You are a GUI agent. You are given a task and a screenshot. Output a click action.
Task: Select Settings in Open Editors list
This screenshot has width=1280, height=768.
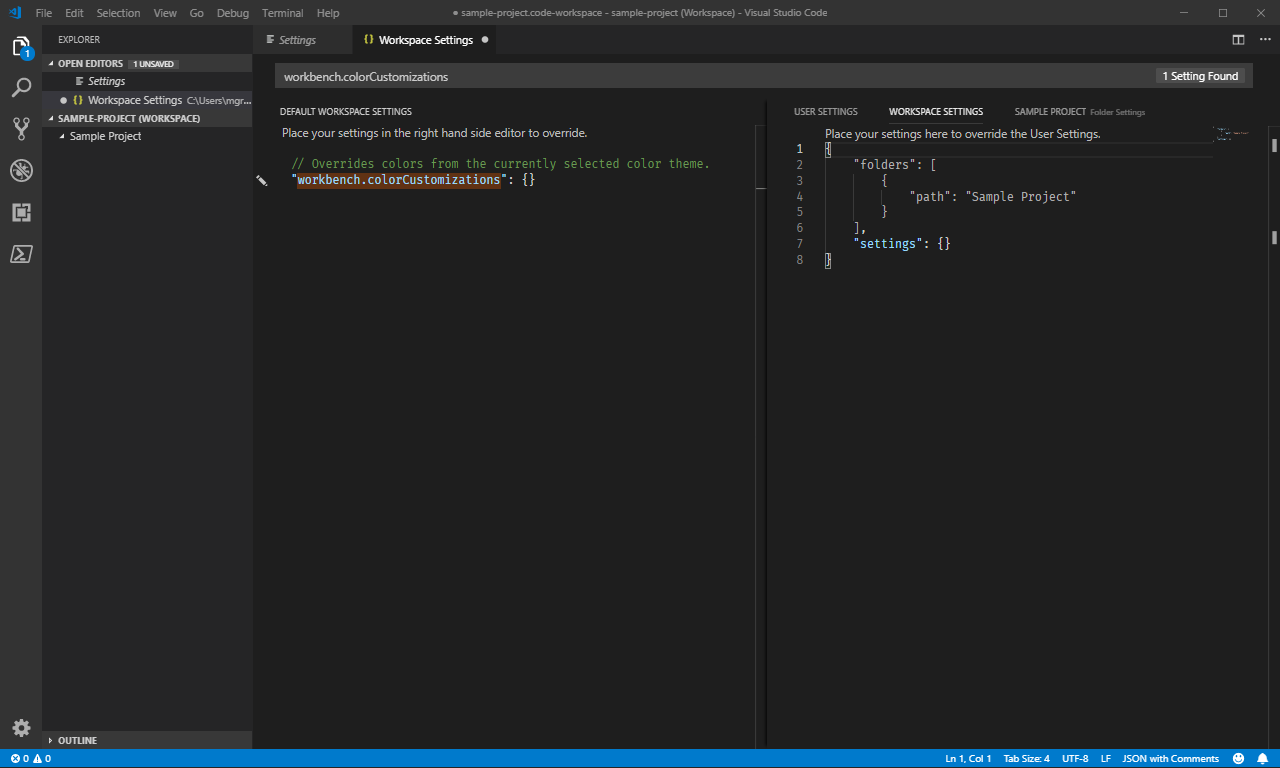(146, 81)
